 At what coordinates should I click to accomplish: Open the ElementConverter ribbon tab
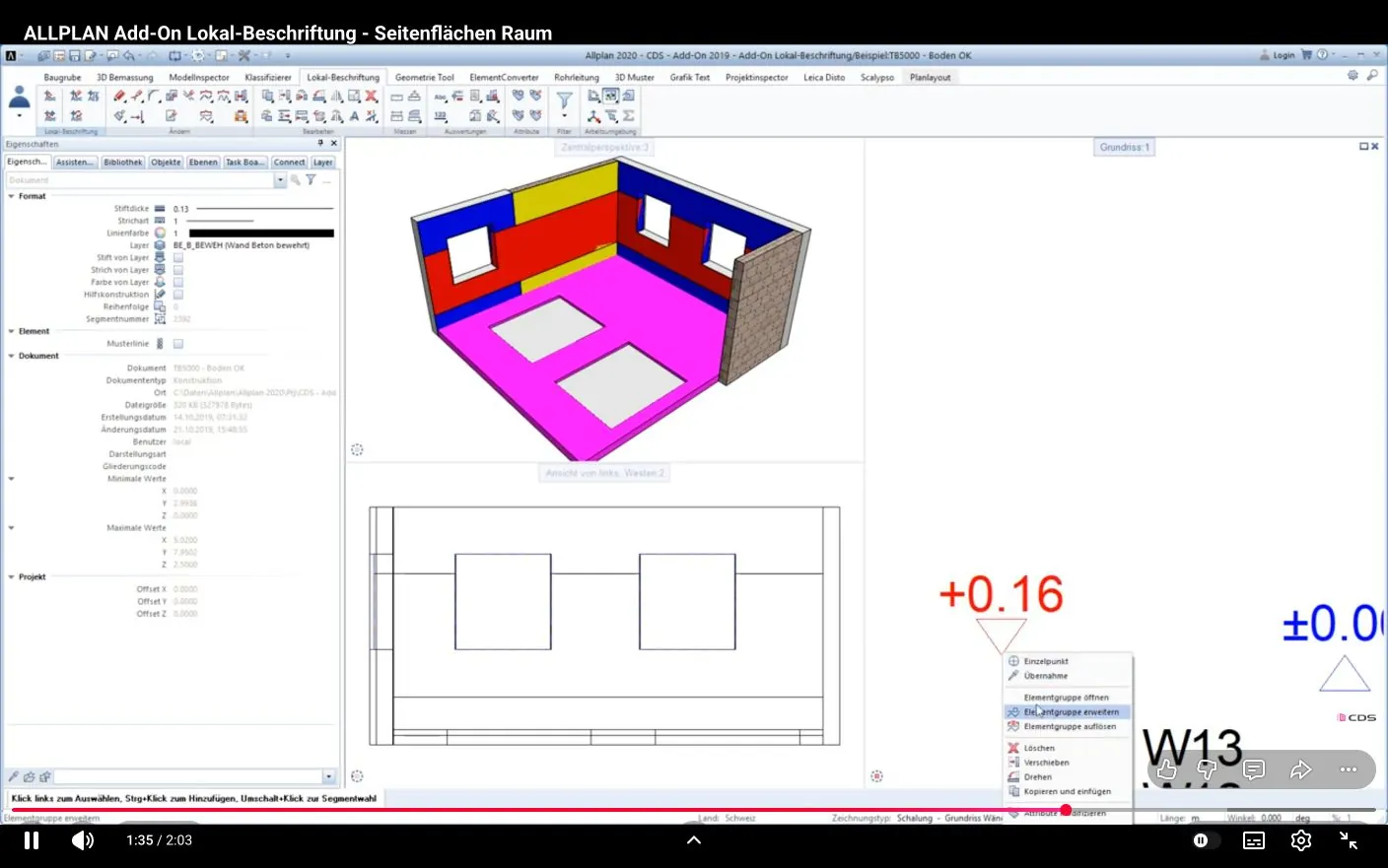point(504,77)
